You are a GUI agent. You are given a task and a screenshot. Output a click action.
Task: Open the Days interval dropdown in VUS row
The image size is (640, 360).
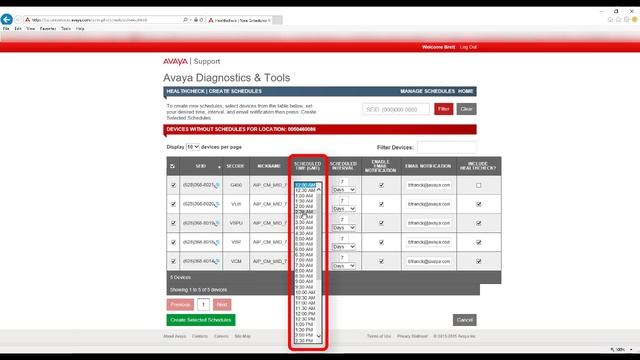[x=344, y=209]
